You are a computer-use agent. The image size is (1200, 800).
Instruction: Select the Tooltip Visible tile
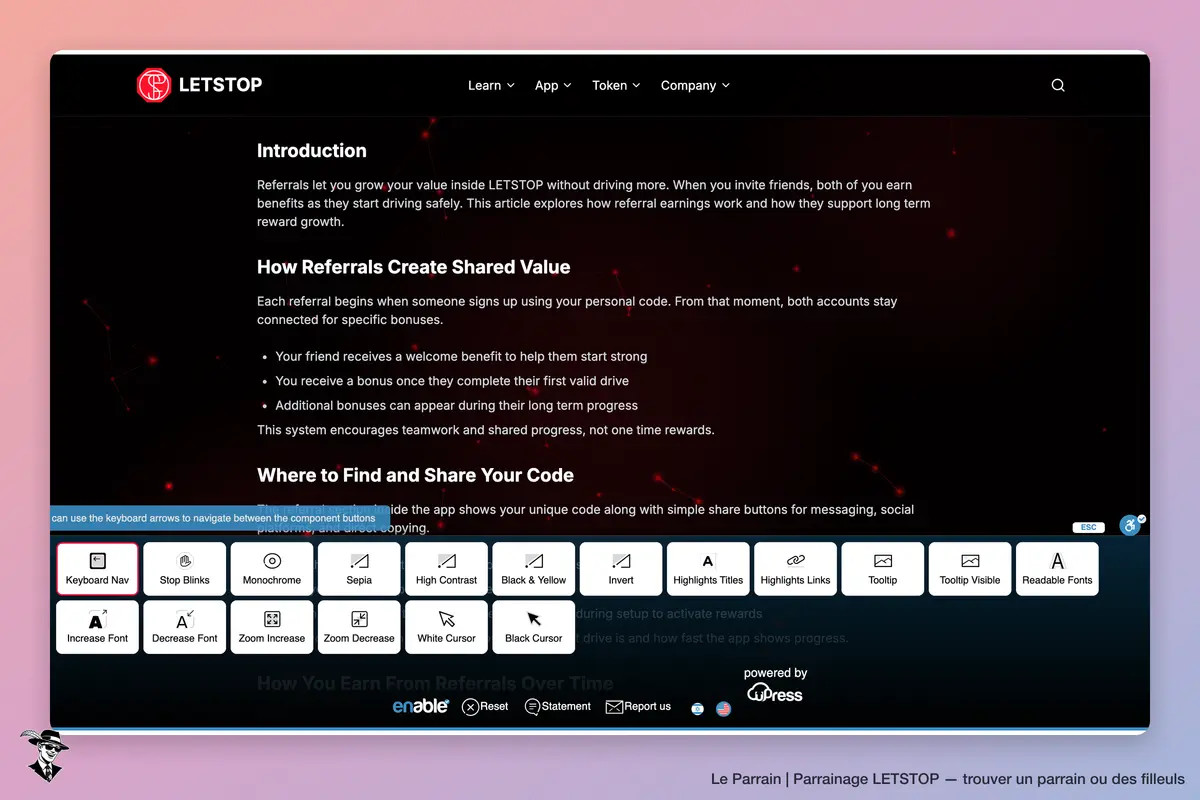point(970,569)
